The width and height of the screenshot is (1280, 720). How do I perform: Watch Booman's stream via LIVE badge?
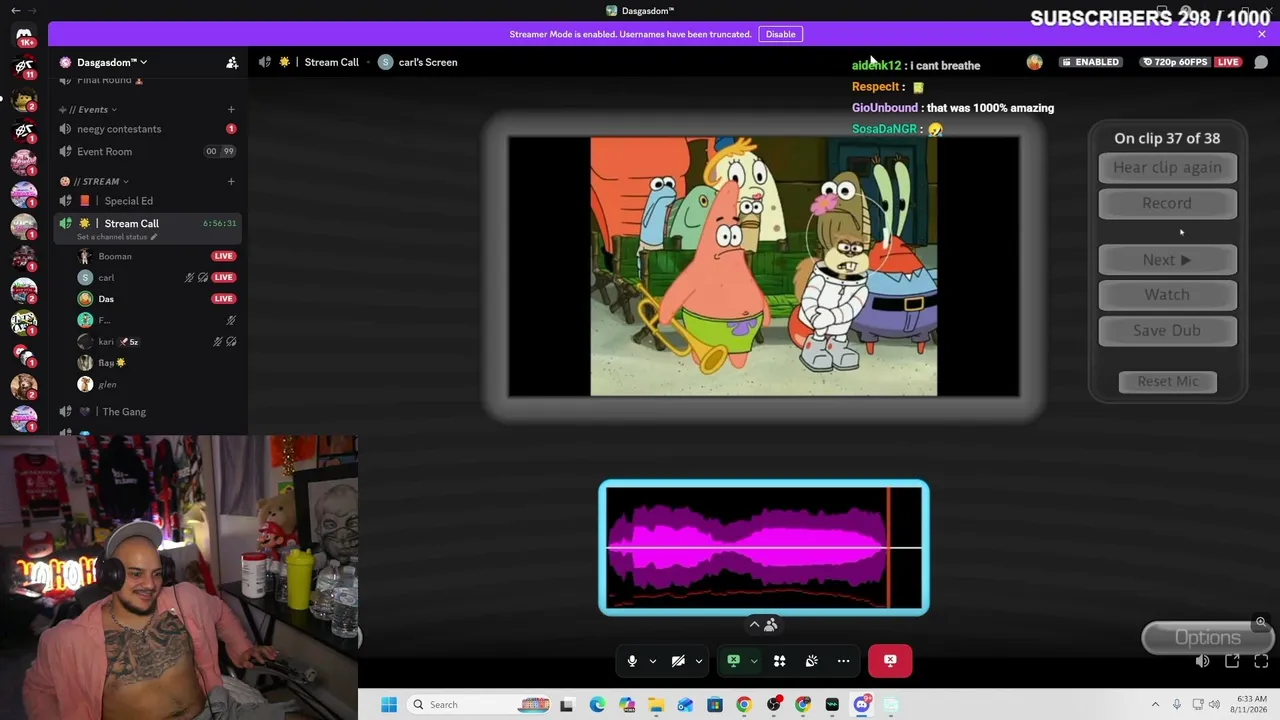(224, 256)
